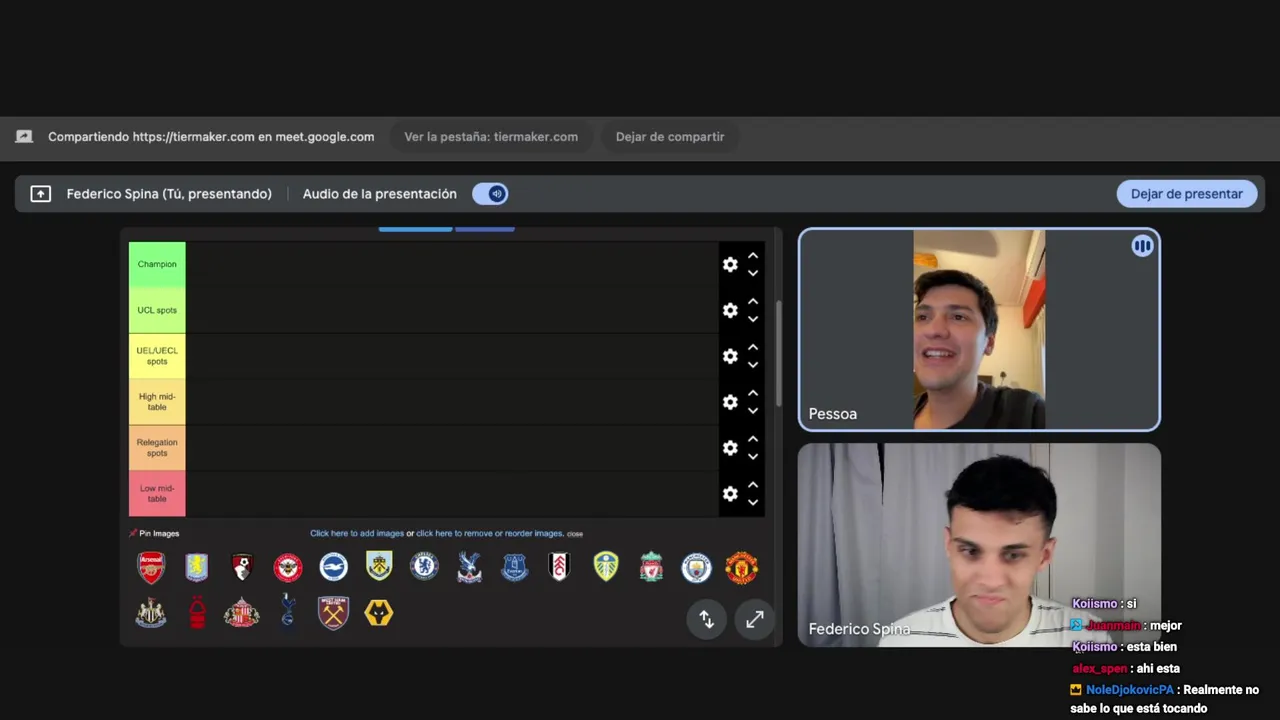Move Relegation spots tier up
The image size is (1280, 720).
pos(753,440)
